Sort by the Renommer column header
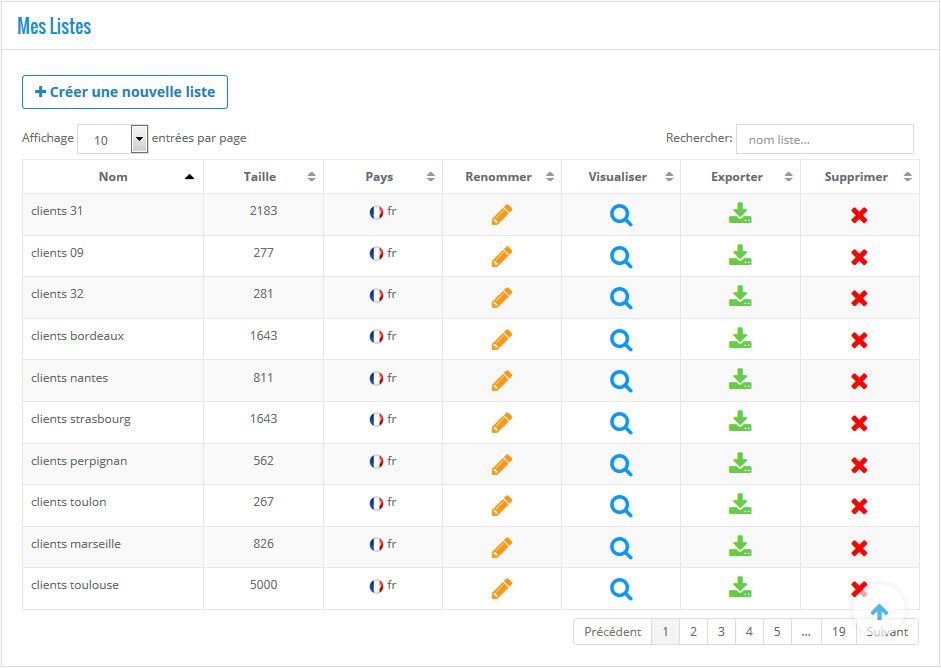Viewport: 941px width, 668px height. tap(502, 176)
